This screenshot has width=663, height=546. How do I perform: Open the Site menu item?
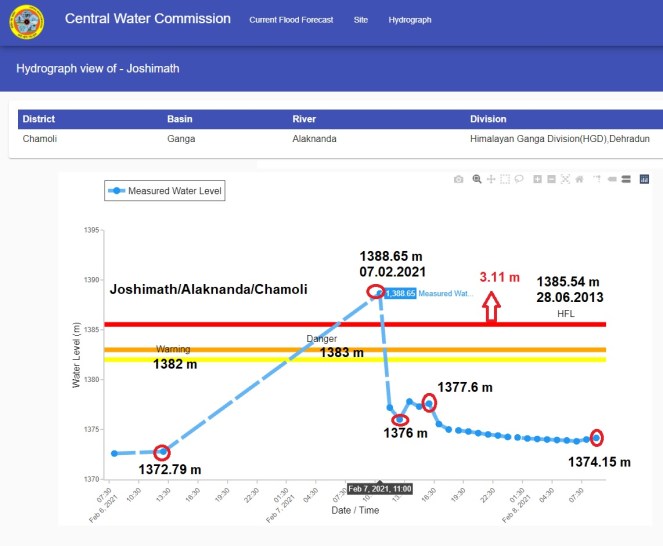(x=361, y=20)
